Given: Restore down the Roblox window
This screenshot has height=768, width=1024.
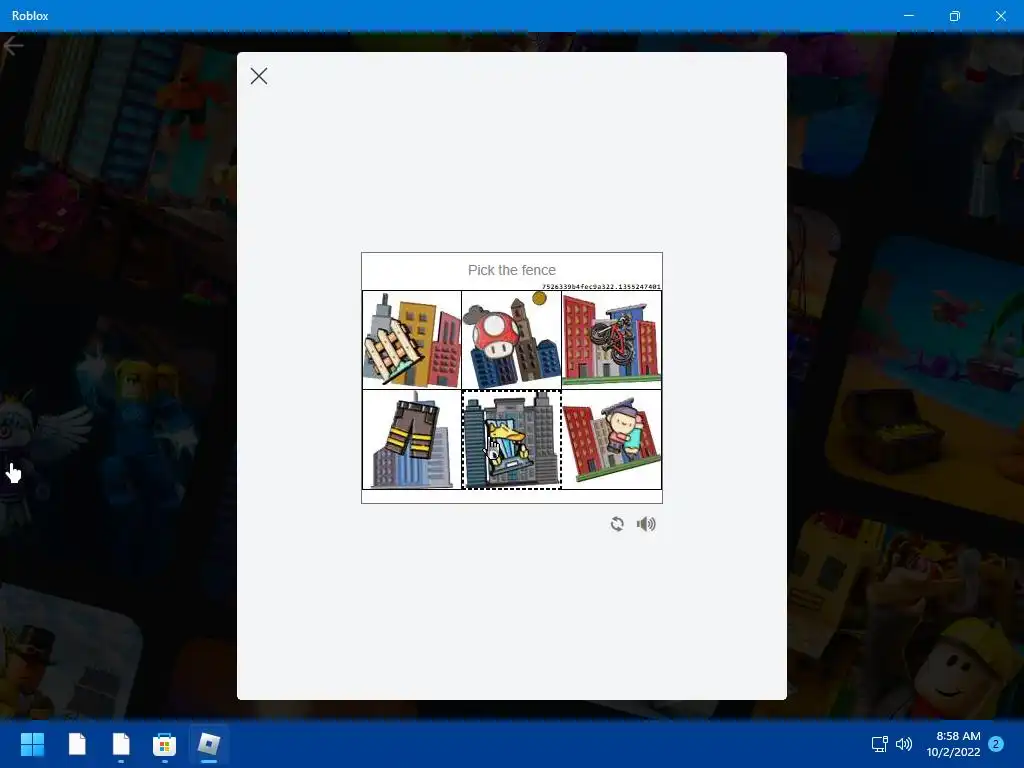Looking at the screenshot, I should tap(955, 16).
